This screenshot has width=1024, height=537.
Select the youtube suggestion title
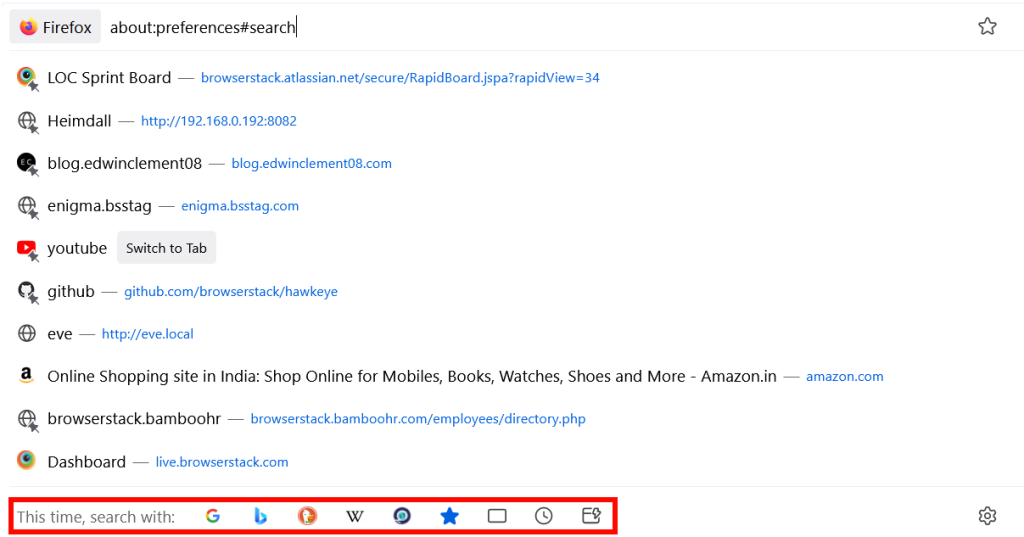click(x=77, y=248)
